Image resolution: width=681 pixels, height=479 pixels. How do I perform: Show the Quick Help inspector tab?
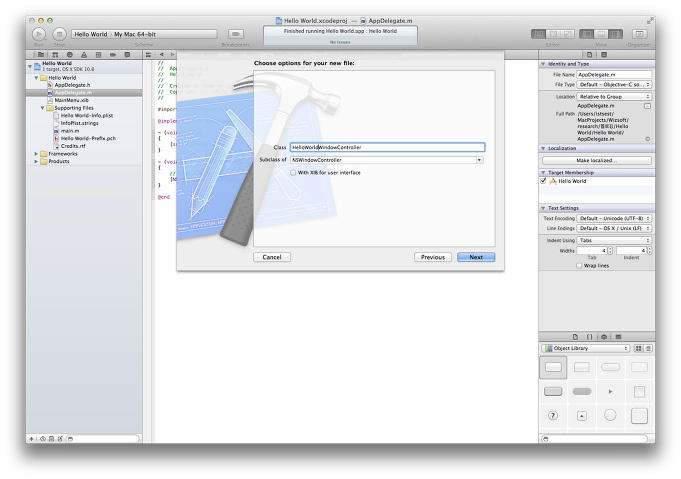604,55
